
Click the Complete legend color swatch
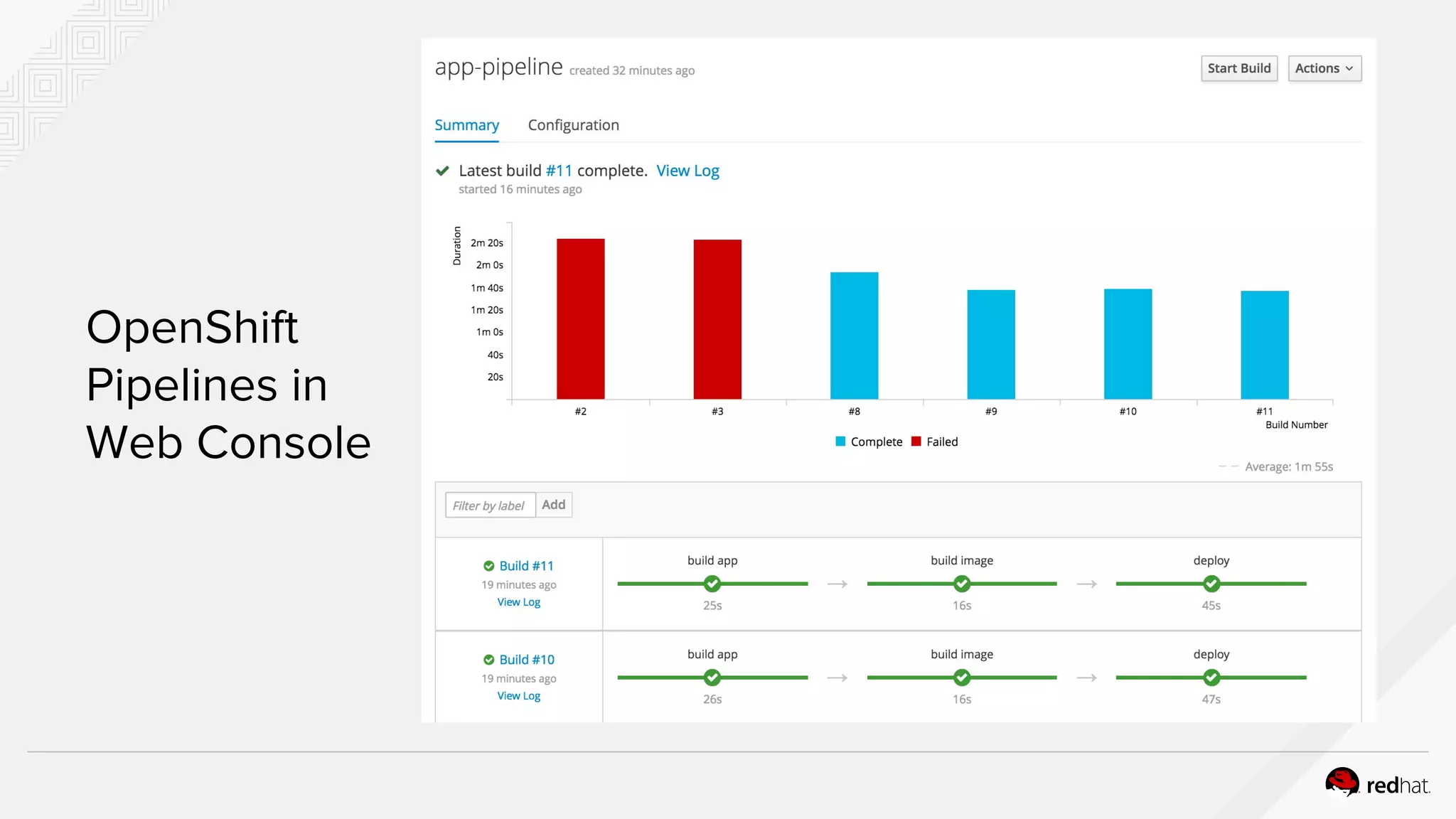pos(840,441)
